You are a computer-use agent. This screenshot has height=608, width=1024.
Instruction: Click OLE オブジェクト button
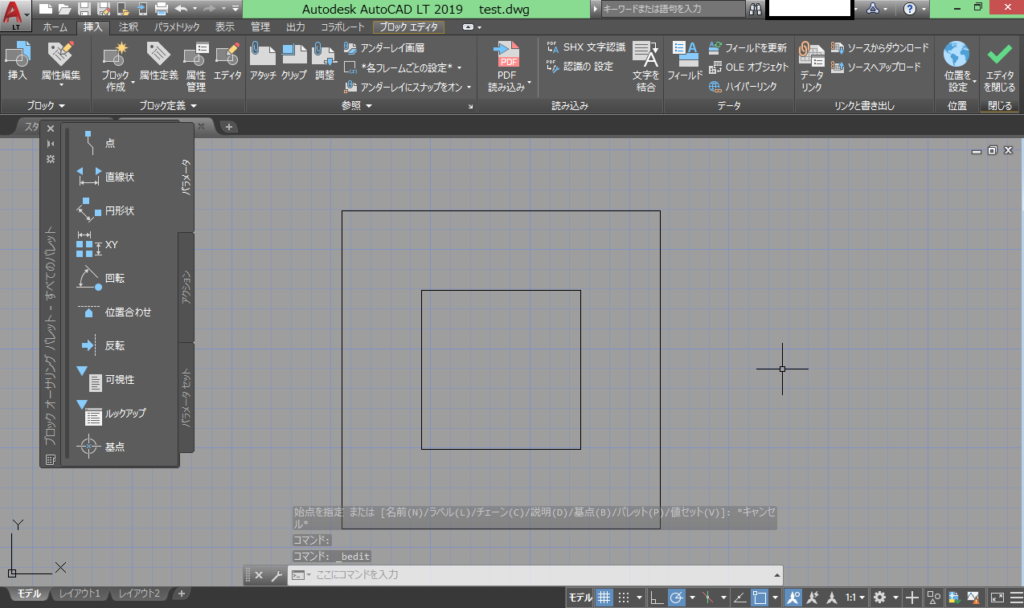pyautogui.click(x=748, y=67)
